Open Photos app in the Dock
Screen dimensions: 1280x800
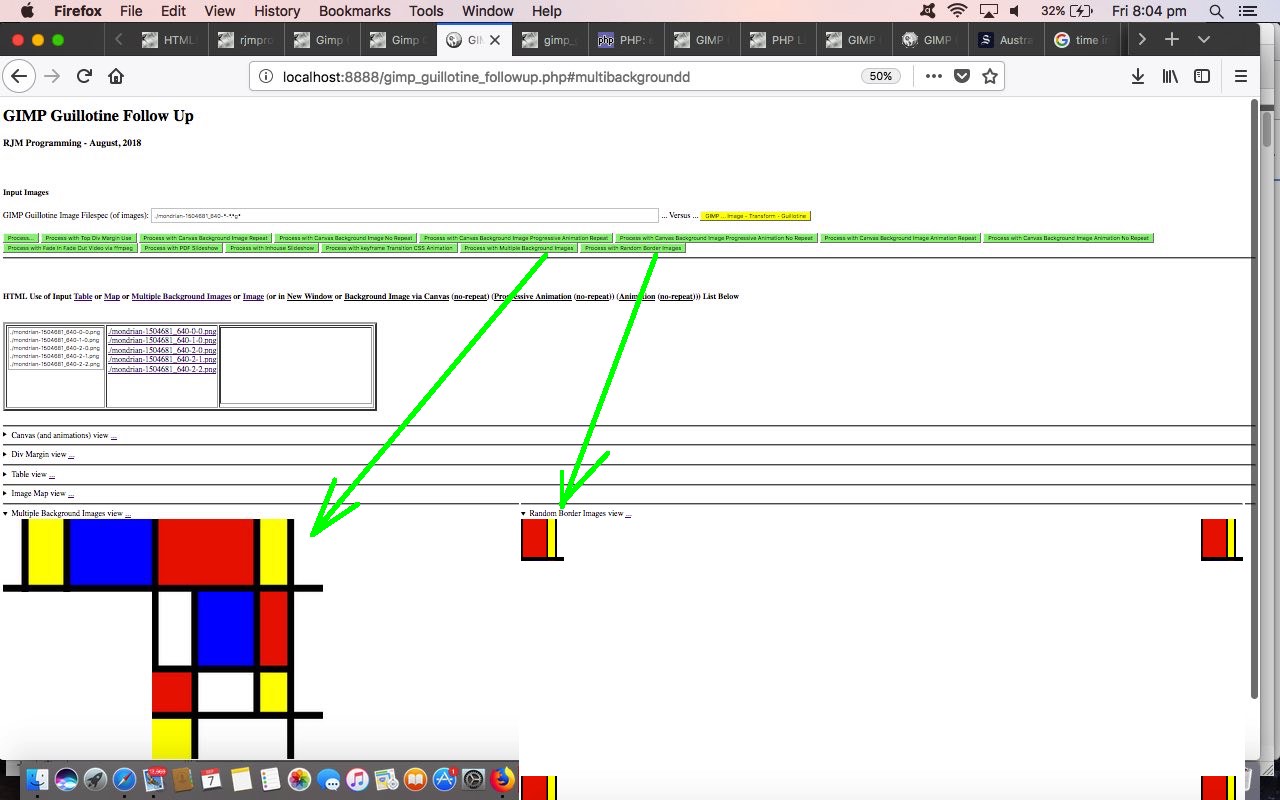[299, 780]
